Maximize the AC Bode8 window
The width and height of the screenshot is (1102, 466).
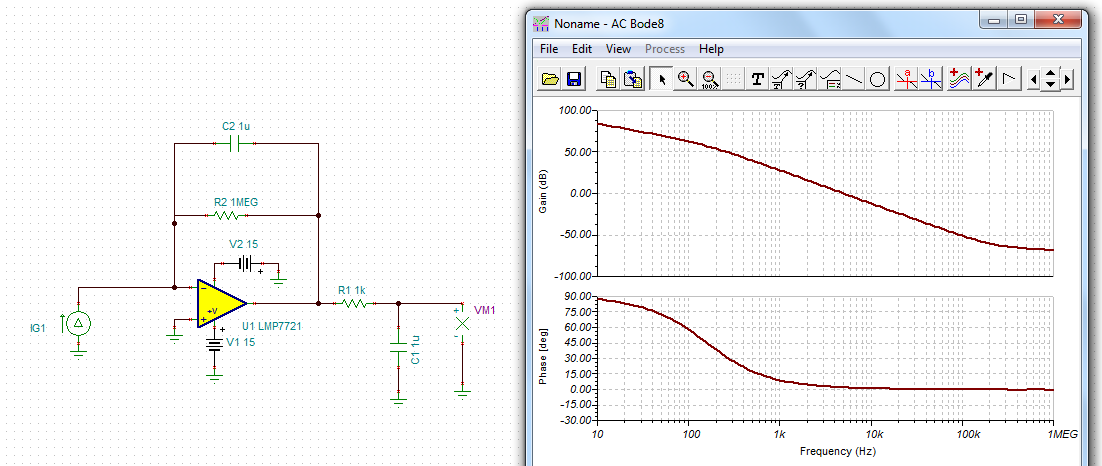pyautogui.click(x=1020, y=20)
